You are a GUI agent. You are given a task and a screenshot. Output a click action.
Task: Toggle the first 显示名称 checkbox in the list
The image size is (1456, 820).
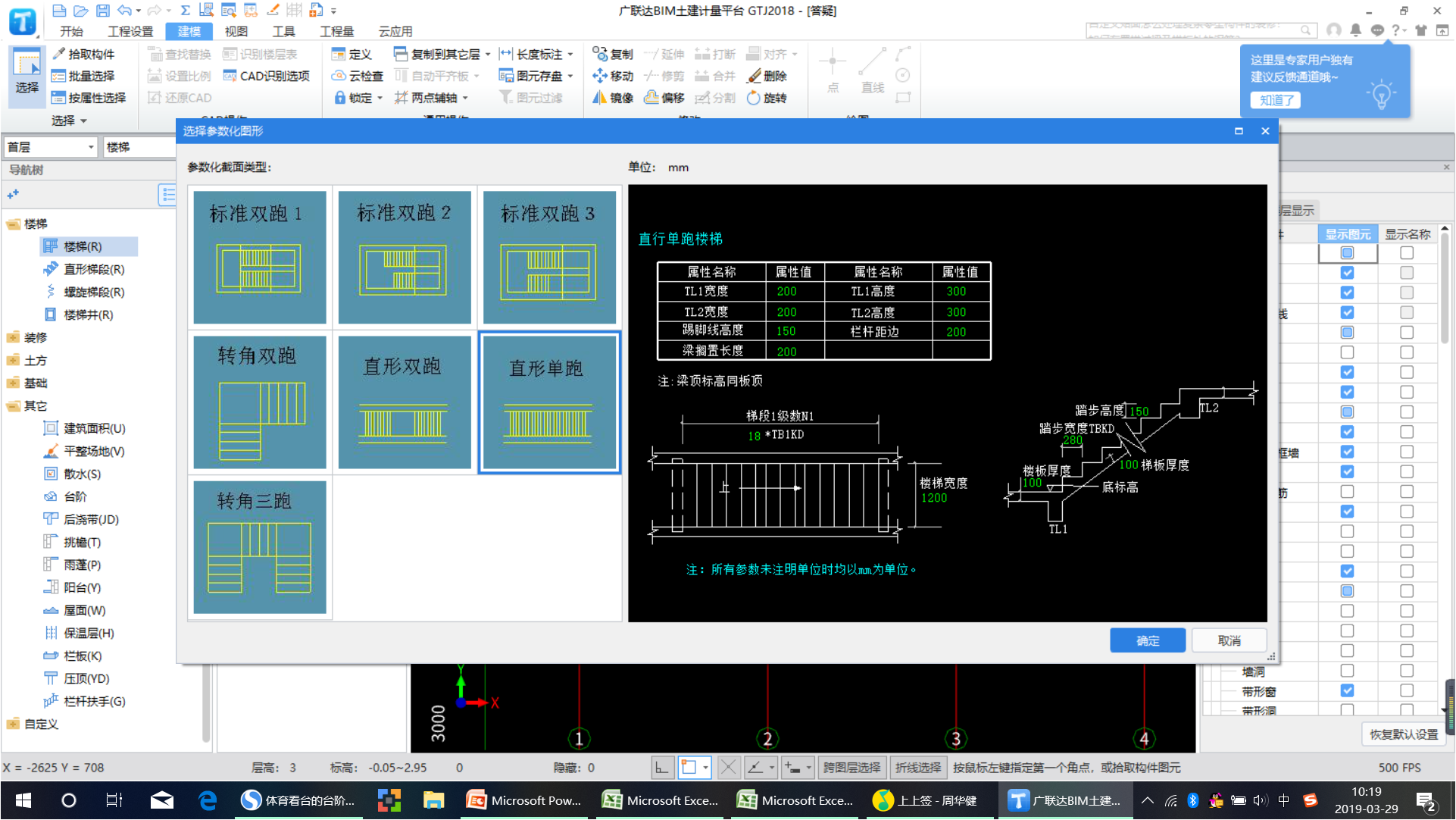tap(1407, 252)
